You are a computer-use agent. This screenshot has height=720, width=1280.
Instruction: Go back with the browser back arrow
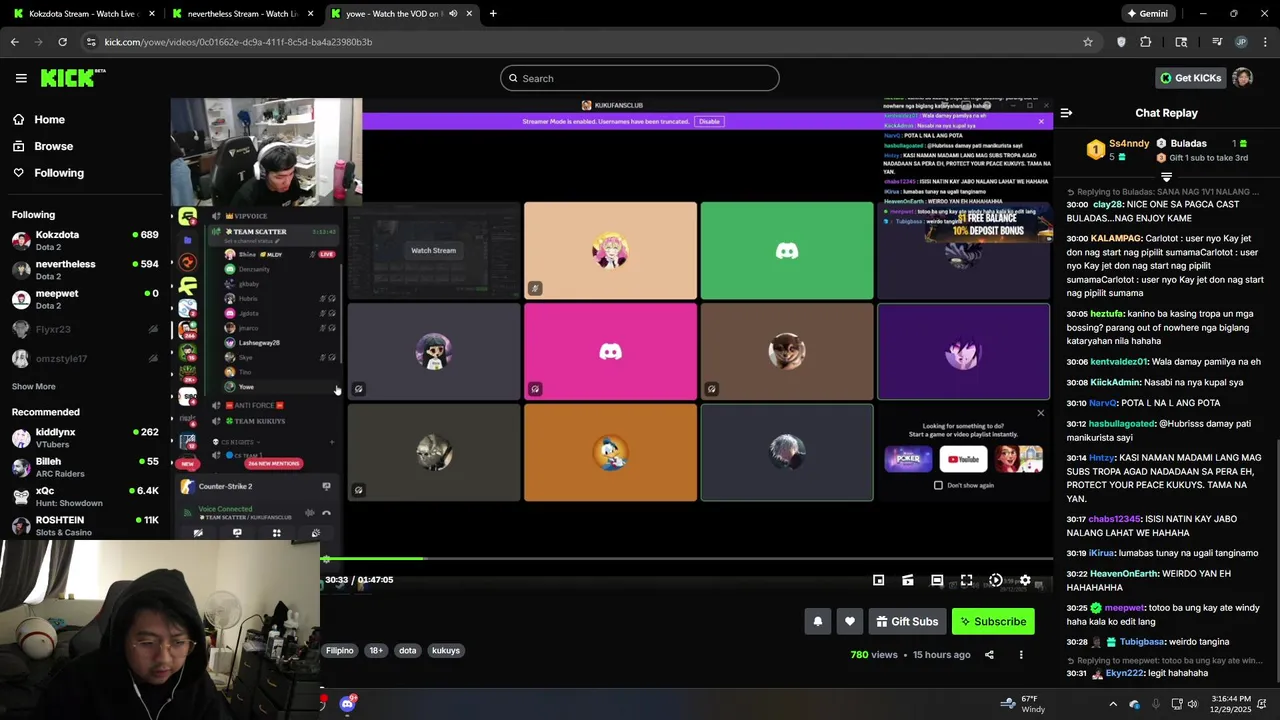(x=15, y=42)
